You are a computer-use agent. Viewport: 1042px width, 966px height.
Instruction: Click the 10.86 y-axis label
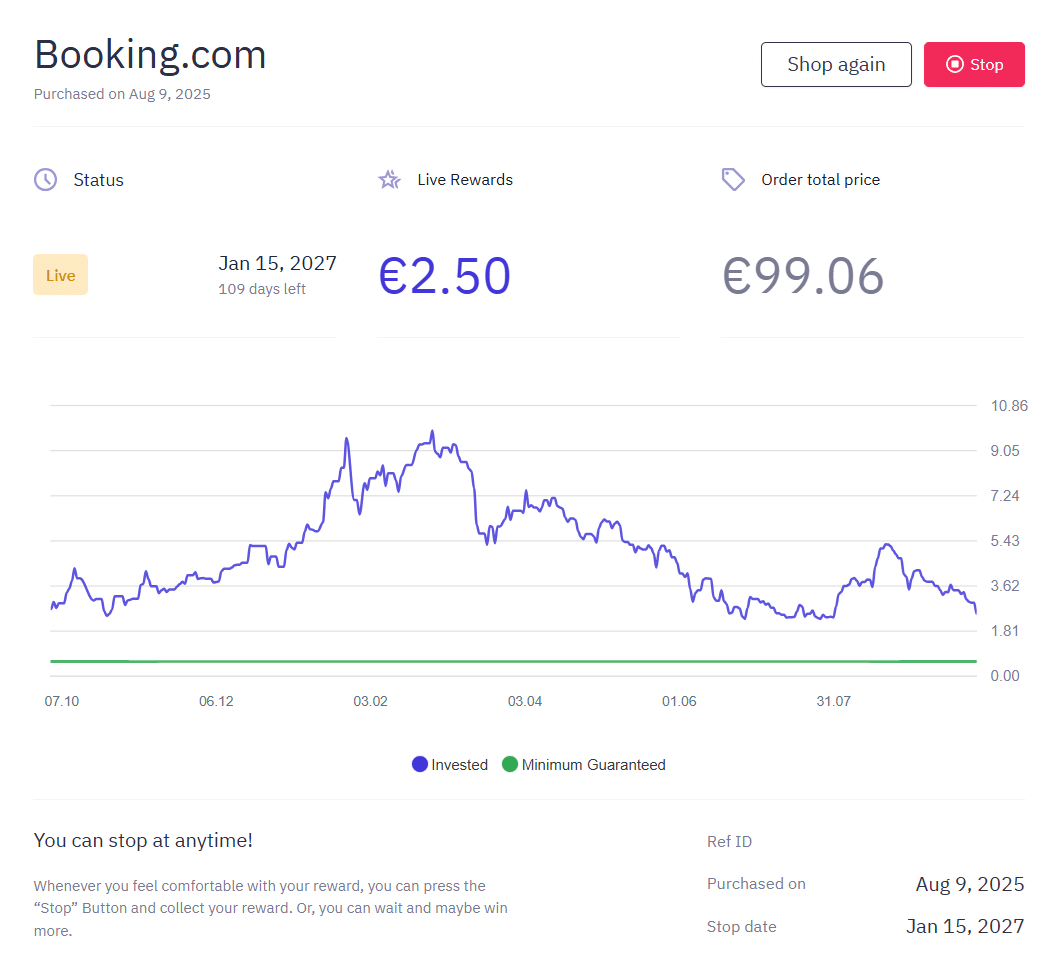coord(1009,406)
